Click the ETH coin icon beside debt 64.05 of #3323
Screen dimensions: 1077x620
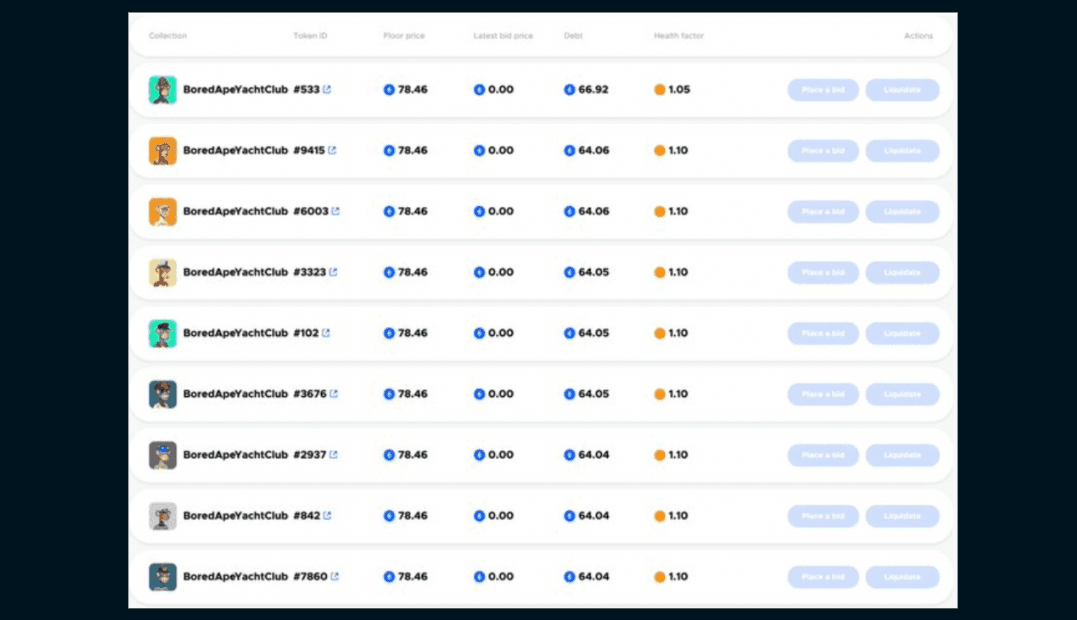(569, 272)
